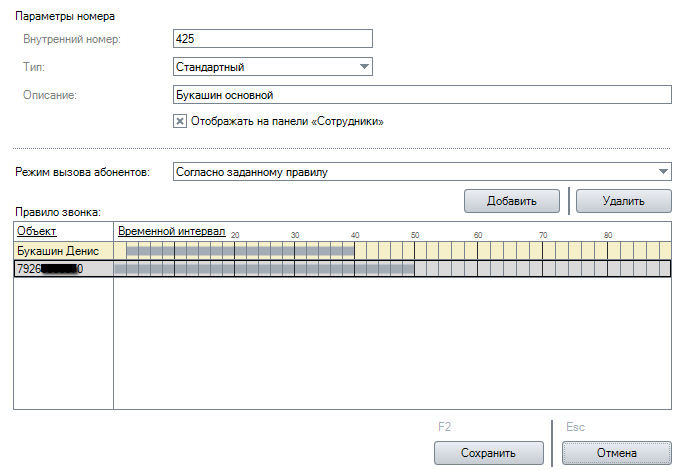Save settings with Сохранить button
The height and width of the screenshot is (470, 679).
click(x=488, y=453)
